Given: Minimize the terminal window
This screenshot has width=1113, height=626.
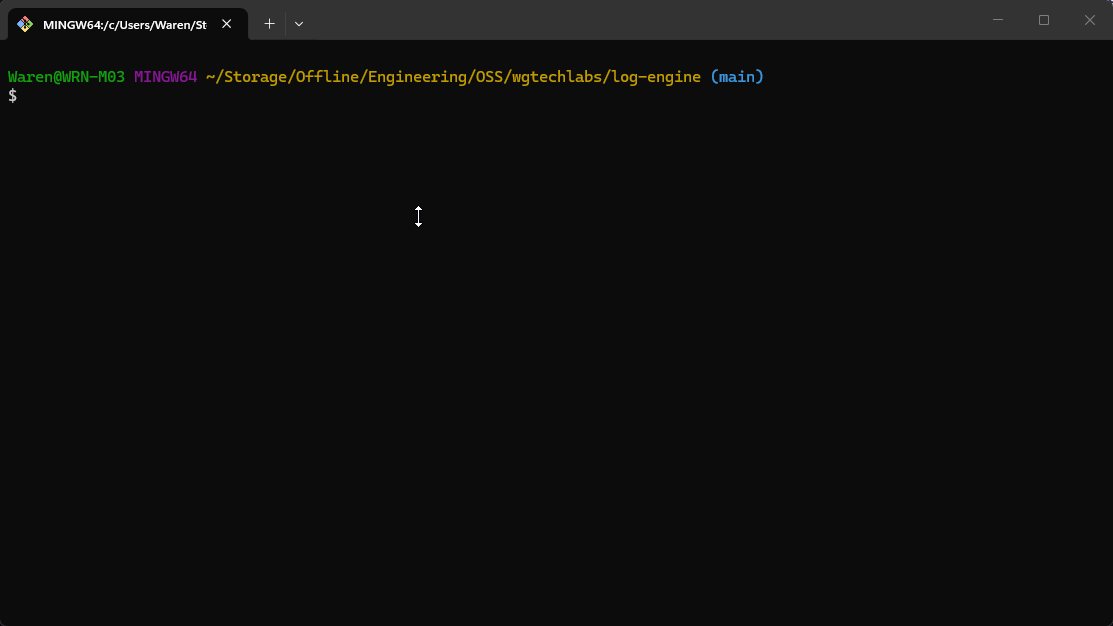Looking at the screenshot, I should (x=998, y=20).
